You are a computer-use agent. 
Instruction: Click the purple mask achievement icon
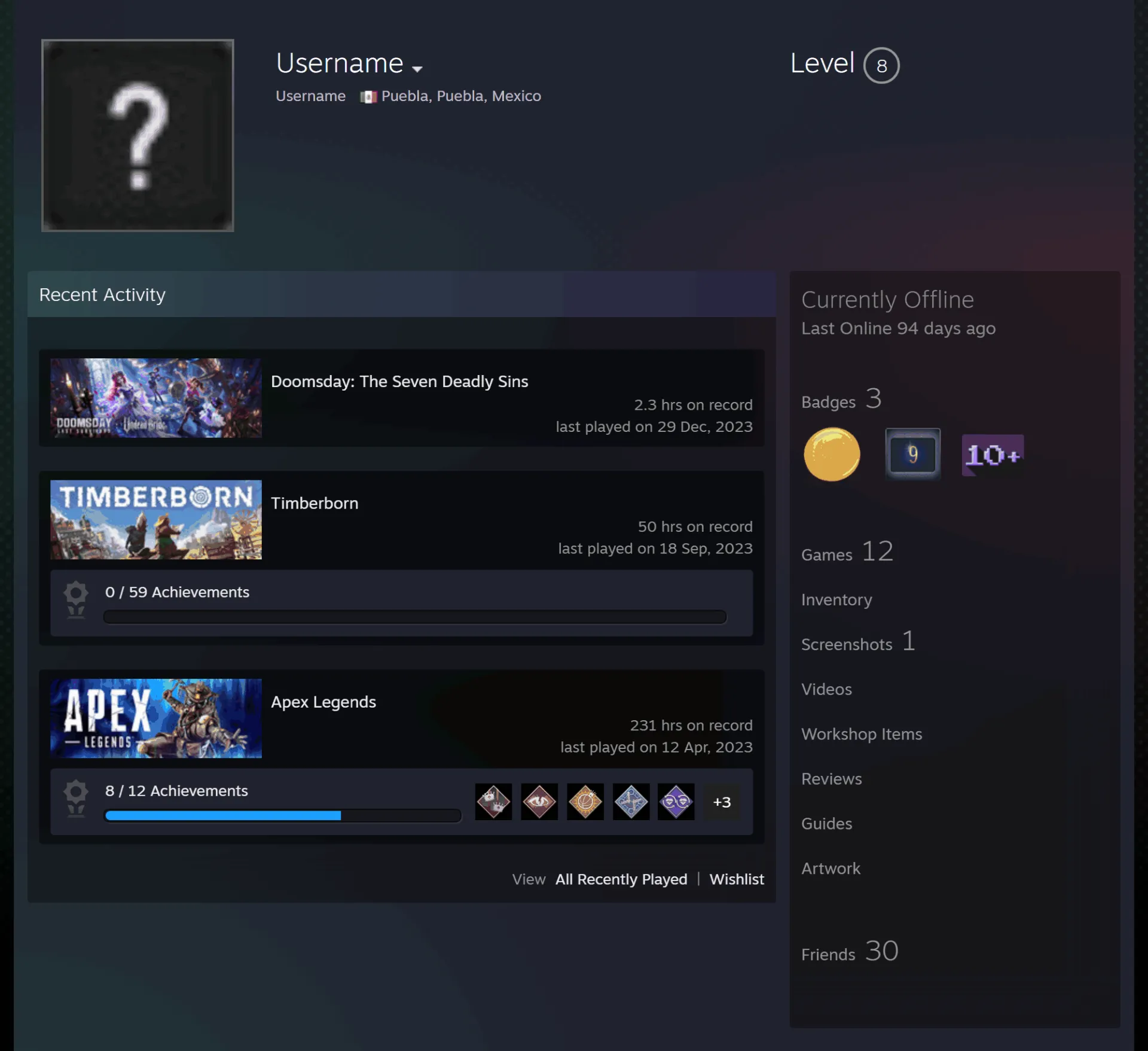676,802
